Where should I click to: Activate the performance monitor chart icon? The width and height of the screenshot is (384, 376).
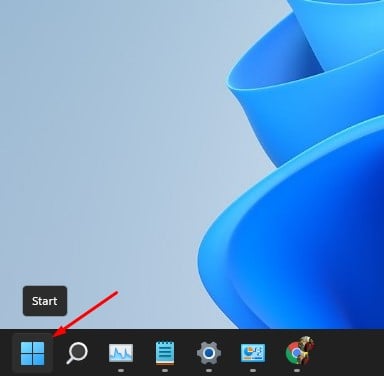121,353
